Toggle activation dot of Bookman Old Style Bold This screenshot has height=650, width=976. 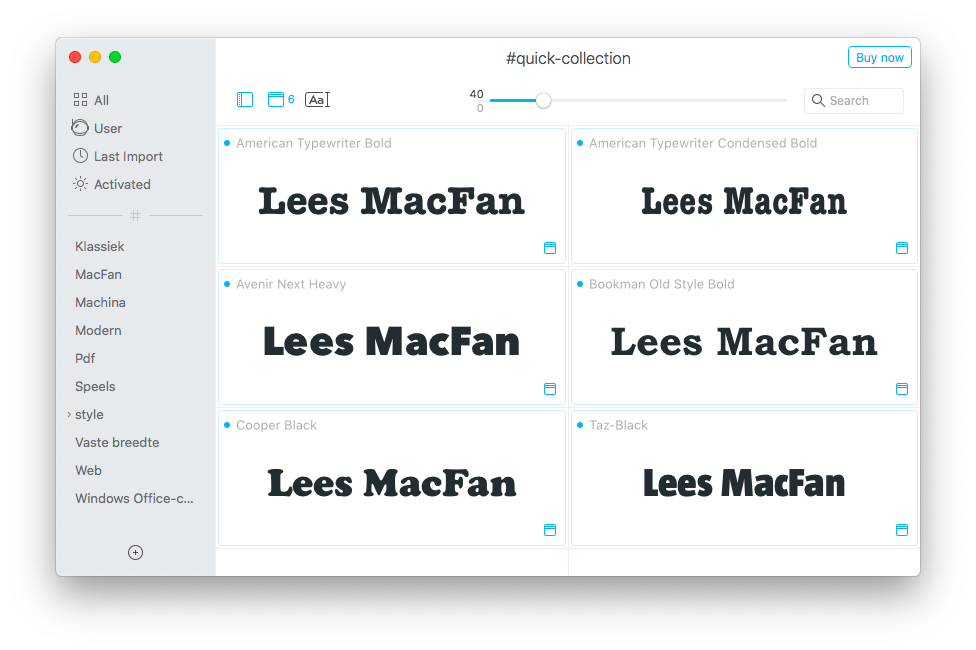tap(580, 284)
